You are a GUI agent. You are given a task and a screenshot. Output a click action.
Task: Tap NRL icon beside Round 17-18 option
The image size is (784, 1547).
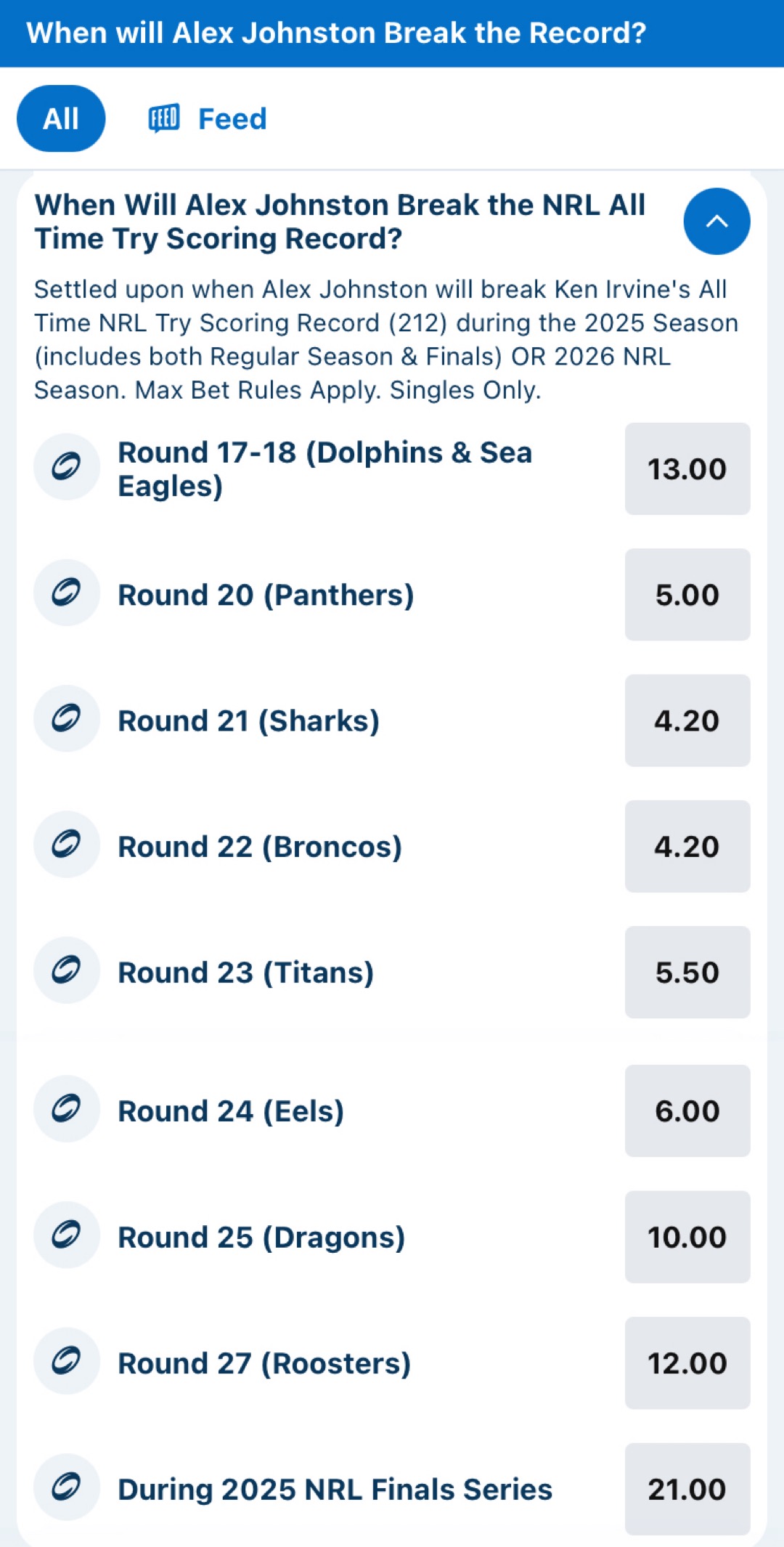pos(67,467)
